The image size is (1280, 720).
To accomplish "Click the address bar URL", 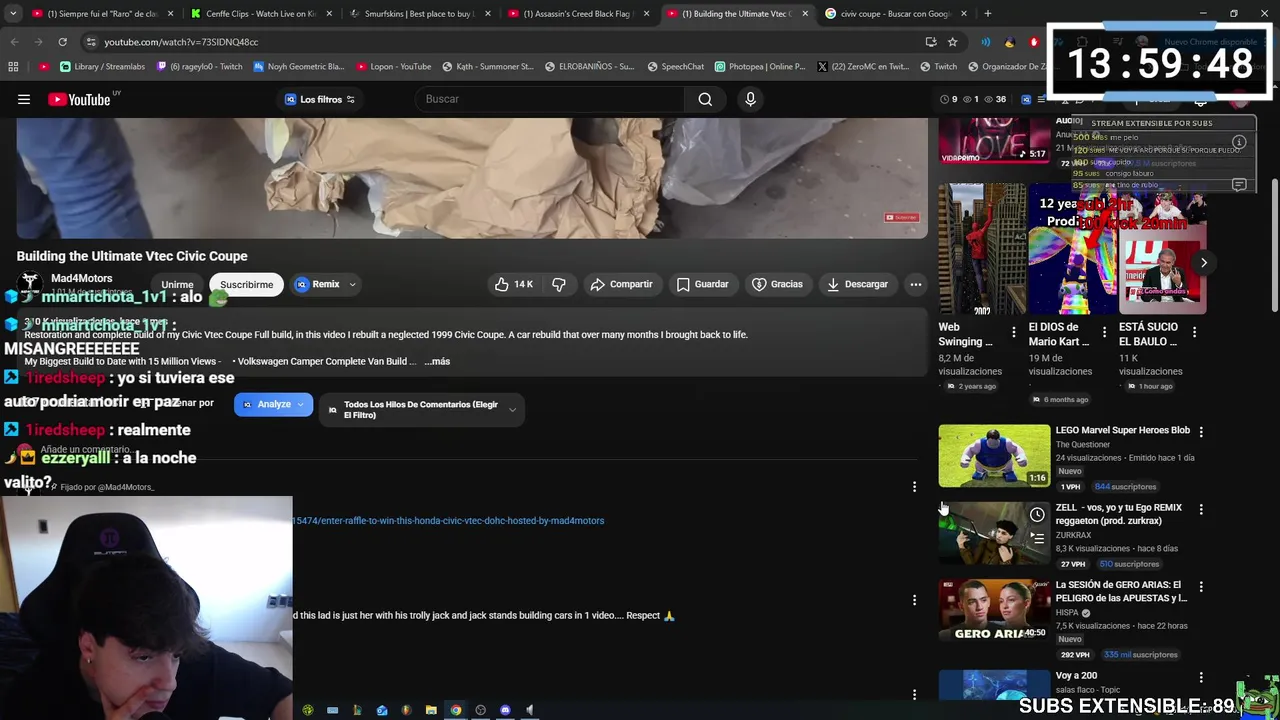I will [181, 42].
